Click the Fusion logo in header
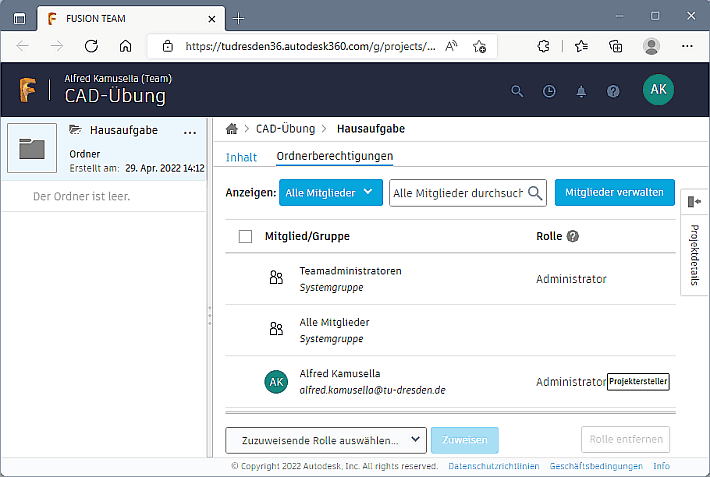This screenshot has height=477, width=710. click(x=27, y=89)
